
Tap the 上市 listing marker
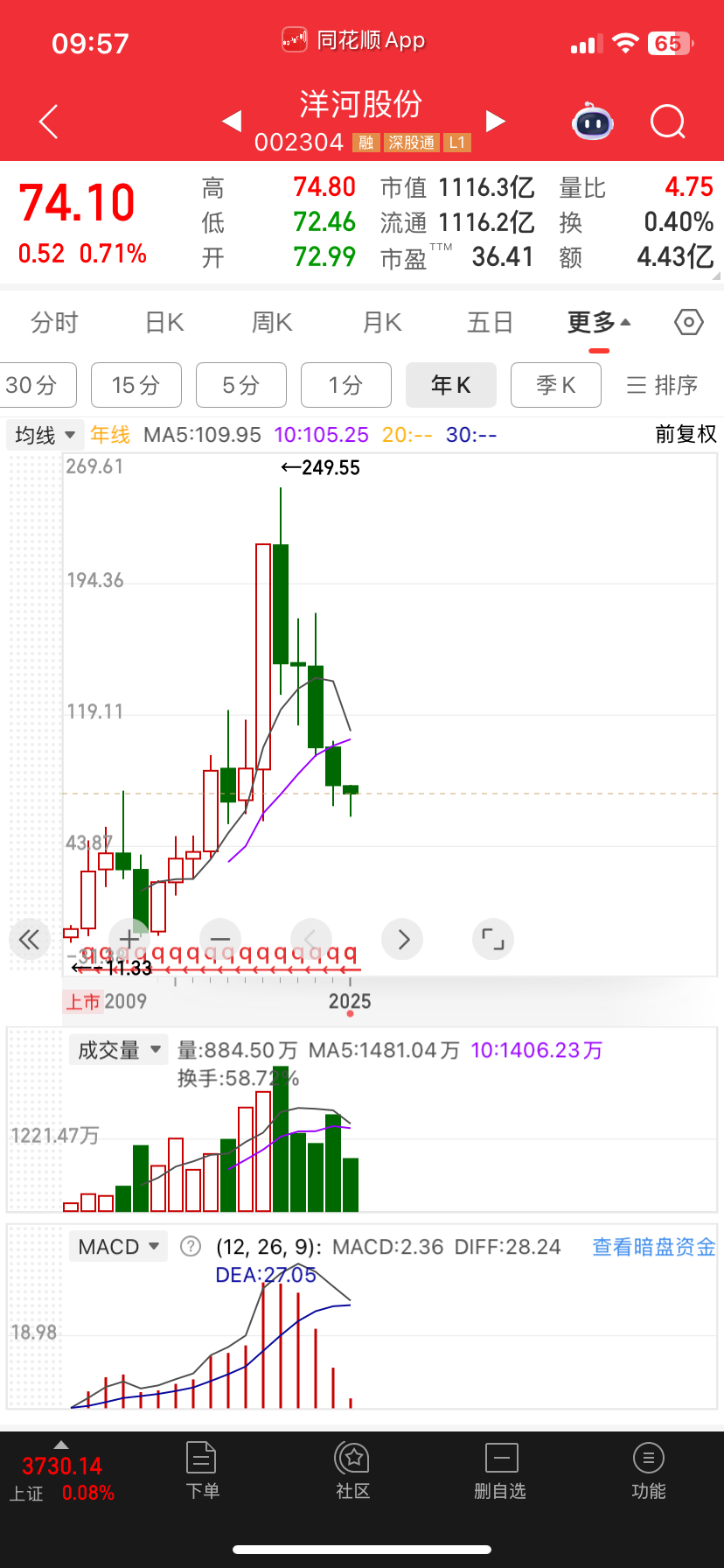(83, 1002)
